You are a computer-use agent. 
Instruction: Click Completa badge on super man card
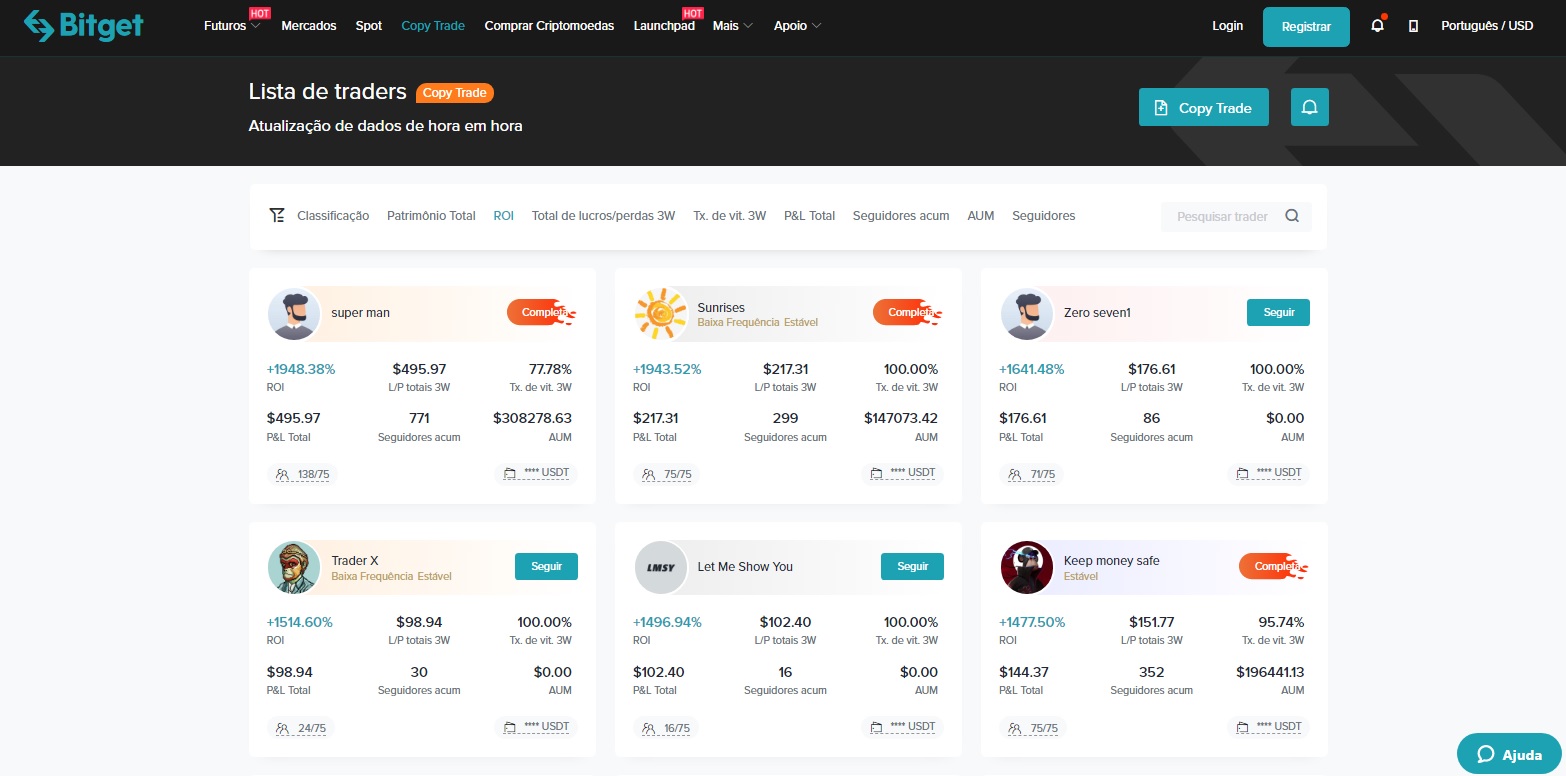(x=541, y=313)
